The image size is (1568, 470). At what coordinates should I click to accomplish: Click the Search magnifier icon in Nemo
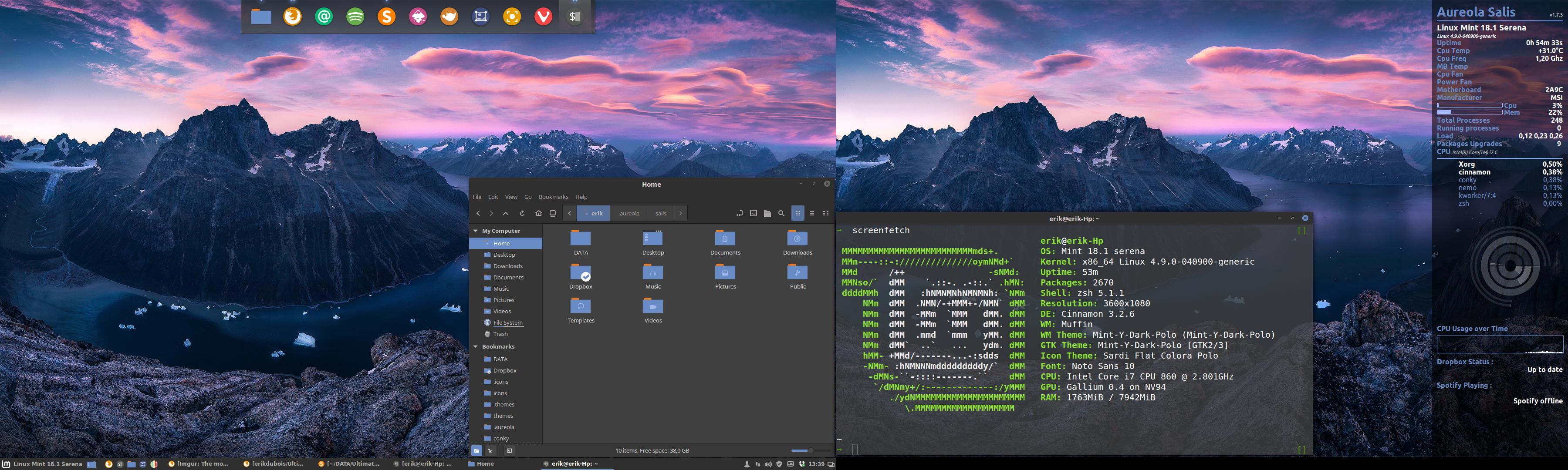[781, 213]
